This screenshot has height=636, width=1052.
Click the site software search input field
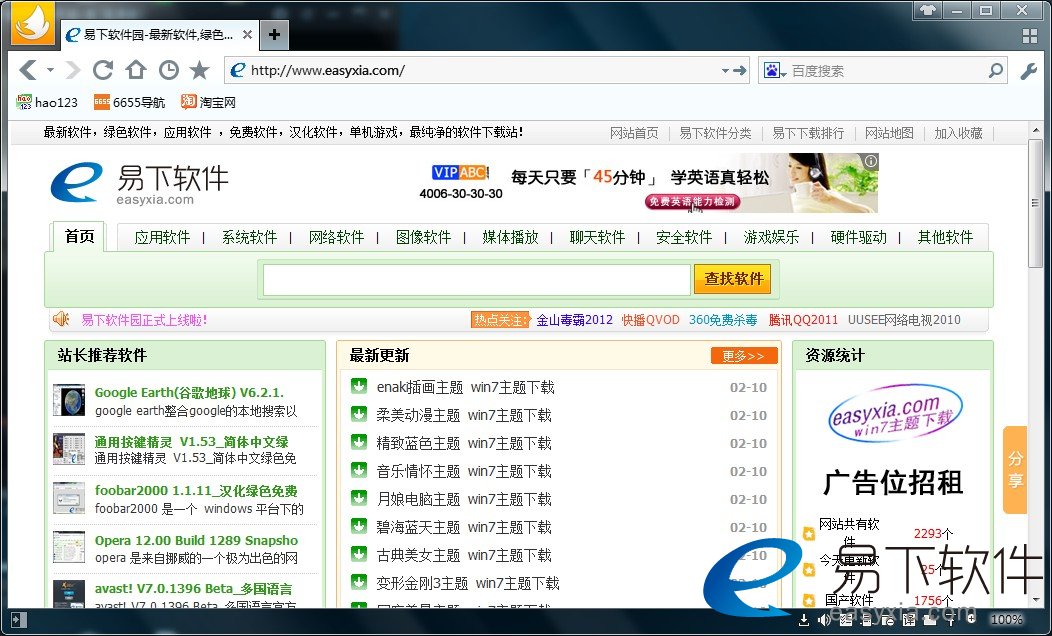[476, 279]
